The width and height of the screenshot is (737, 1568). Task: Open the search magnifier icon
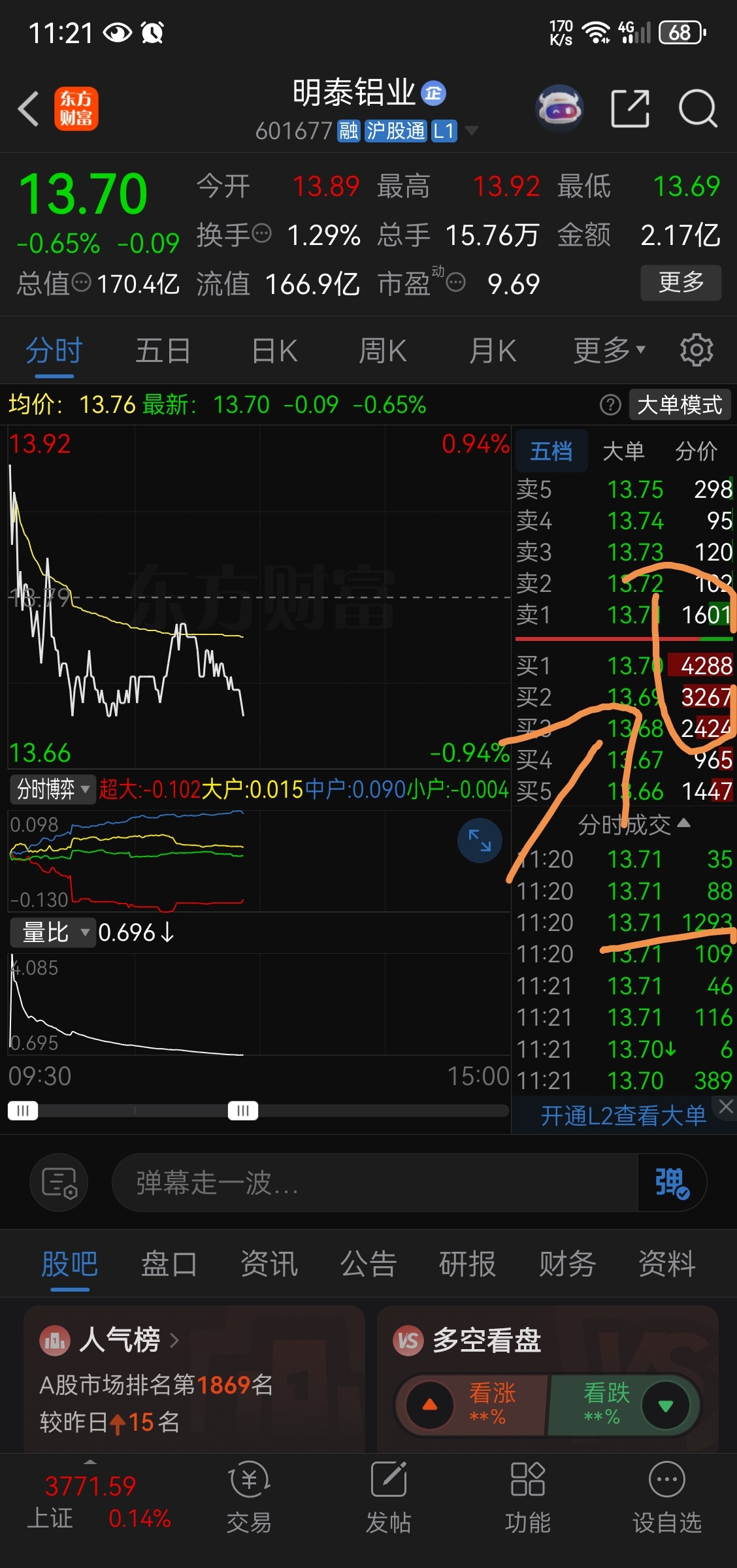click(x=698, y=108)
